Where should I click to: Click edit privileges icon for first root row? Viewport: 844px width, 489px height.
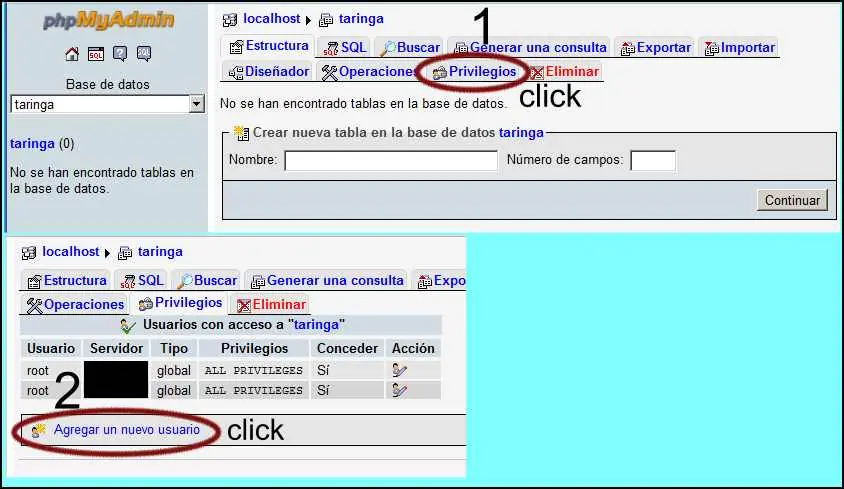point(399,370)
